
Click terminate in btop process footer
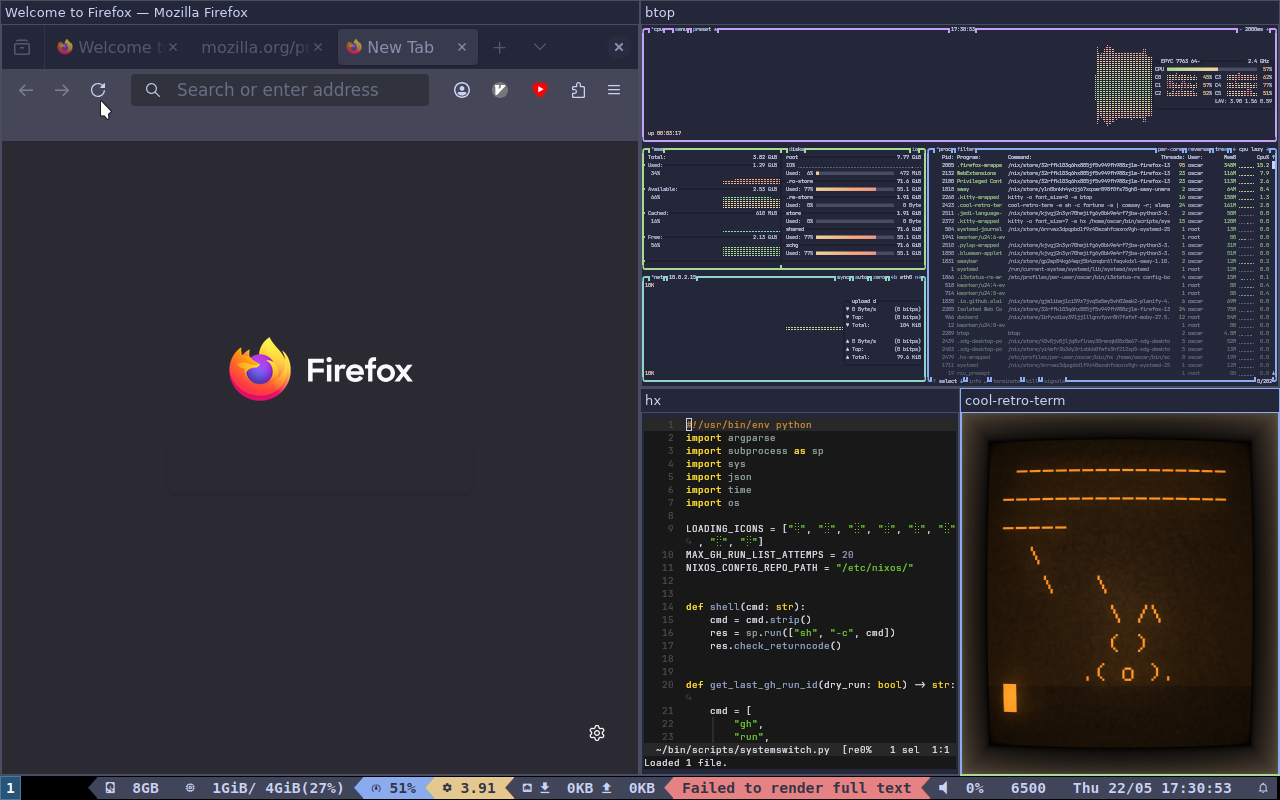click(1006, 381)
